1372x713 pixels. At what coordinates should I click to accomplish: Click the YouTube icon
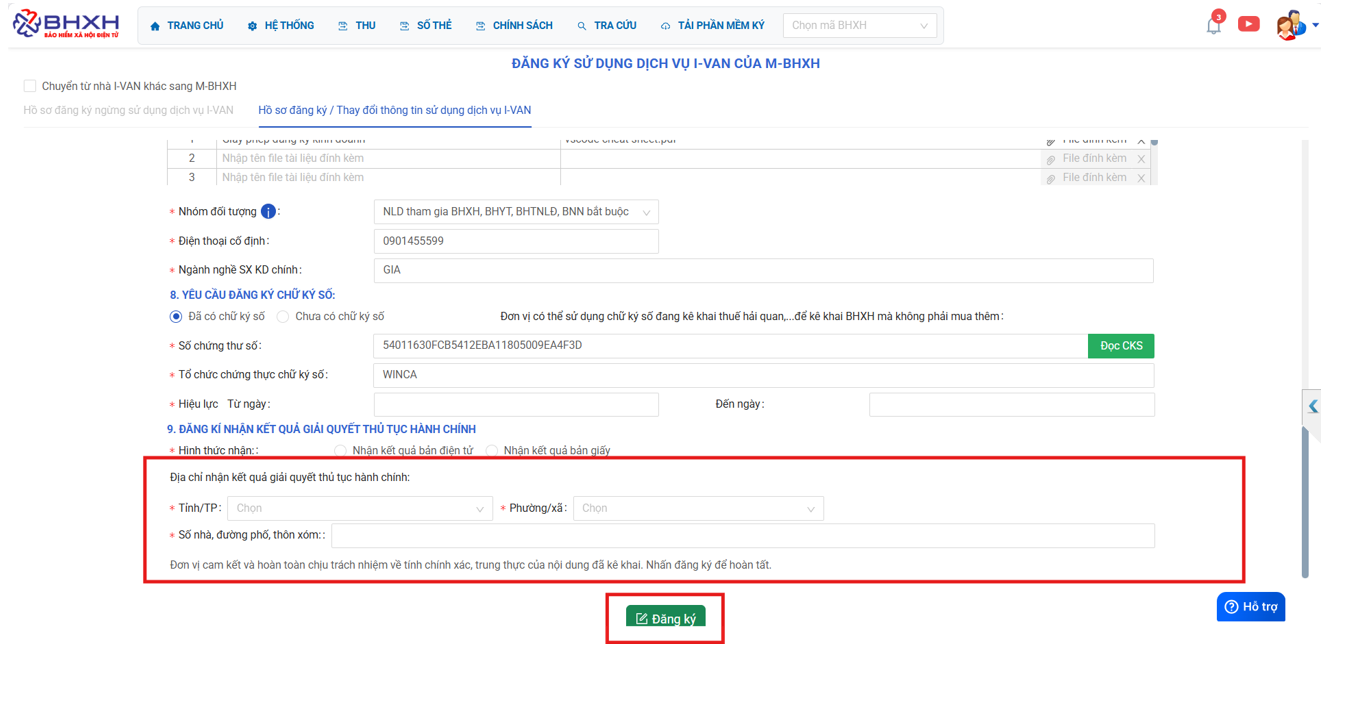(1248, 24)
